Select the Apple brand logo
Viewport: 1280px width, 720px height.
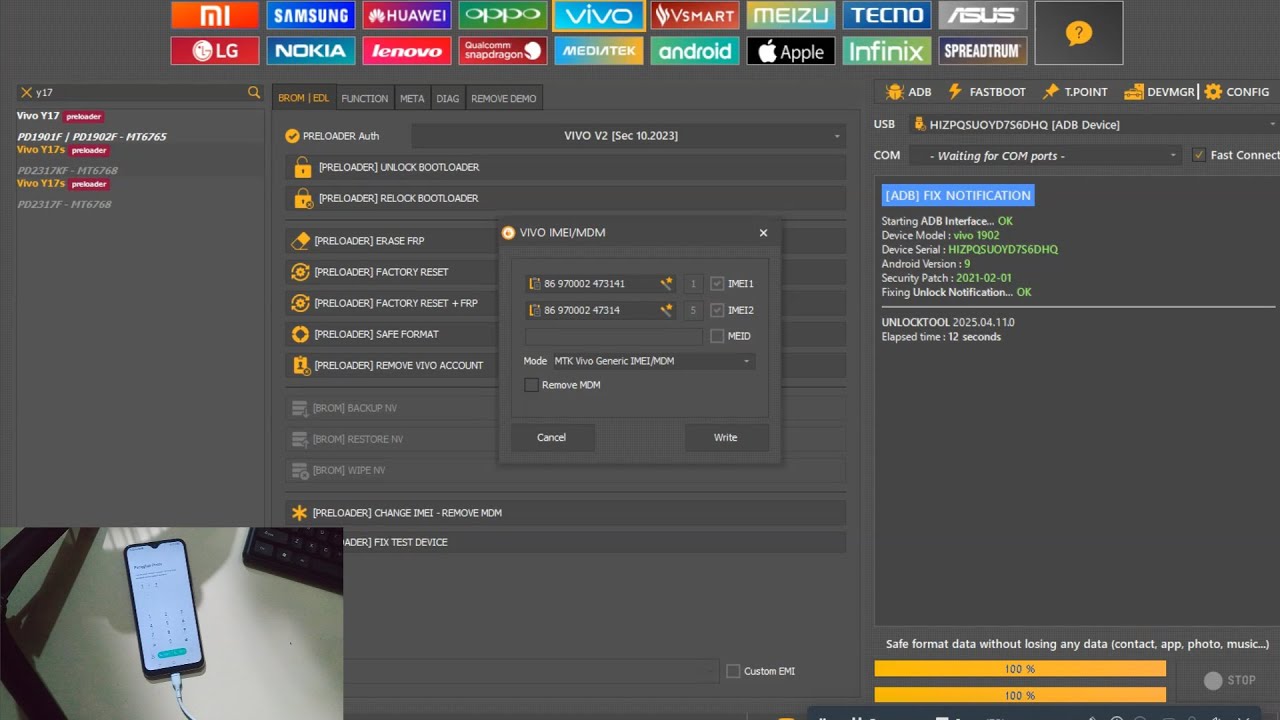(791, 51)
